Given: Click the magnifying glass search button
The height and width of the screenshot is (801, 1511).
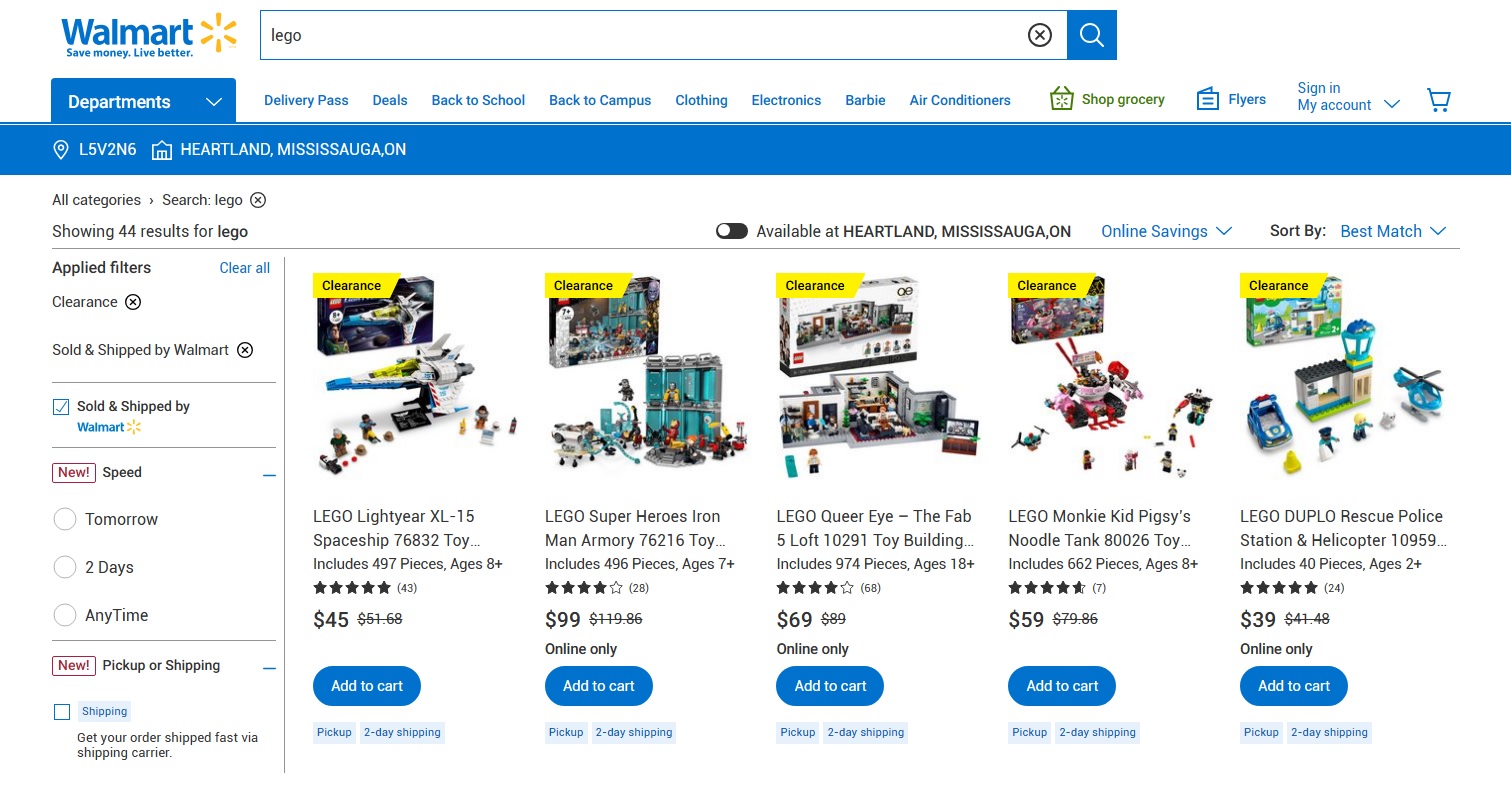Looking at the screenshot, I should point(1091,35).
